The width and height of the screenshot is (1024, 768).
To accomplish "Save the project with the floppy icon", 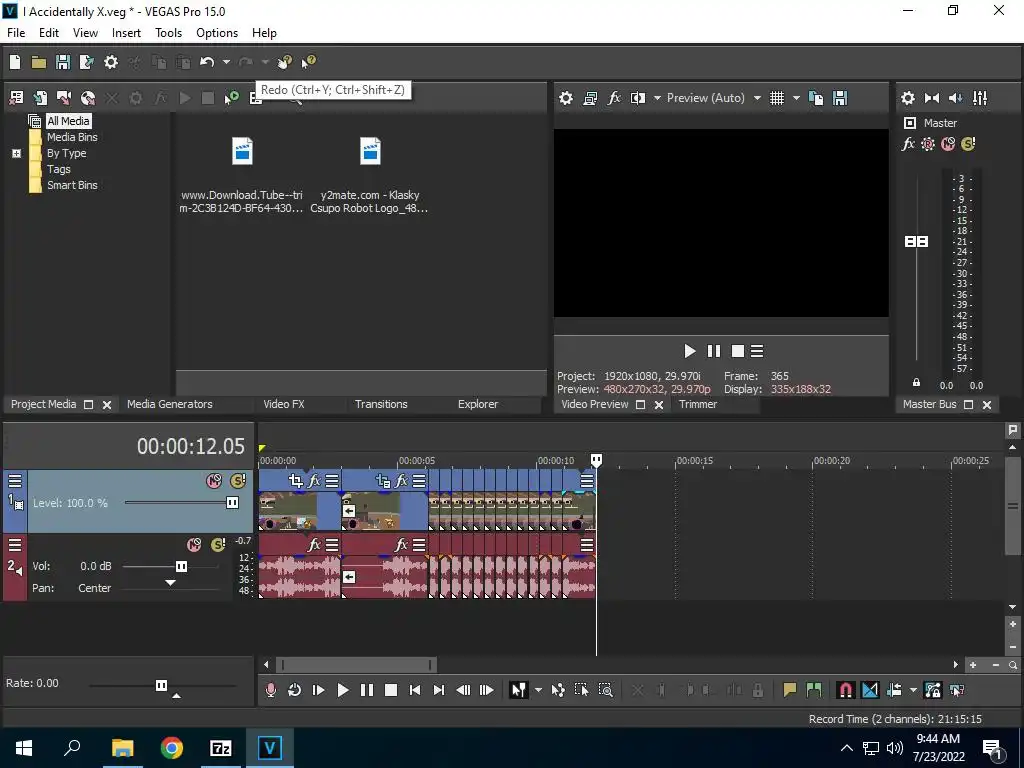I will coord(63,62).
